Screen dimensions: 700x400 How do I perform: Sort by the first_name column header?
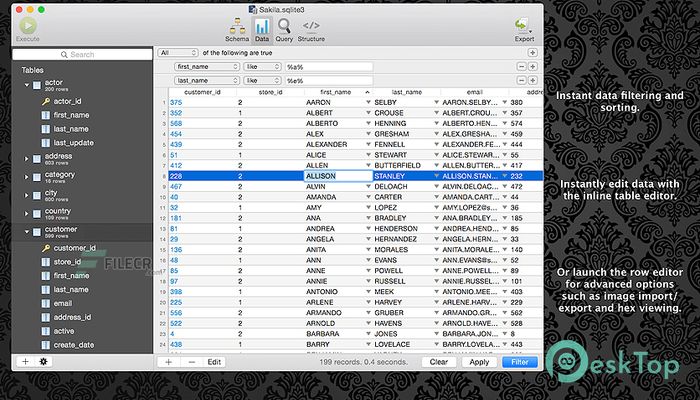[x=339, y=92]
